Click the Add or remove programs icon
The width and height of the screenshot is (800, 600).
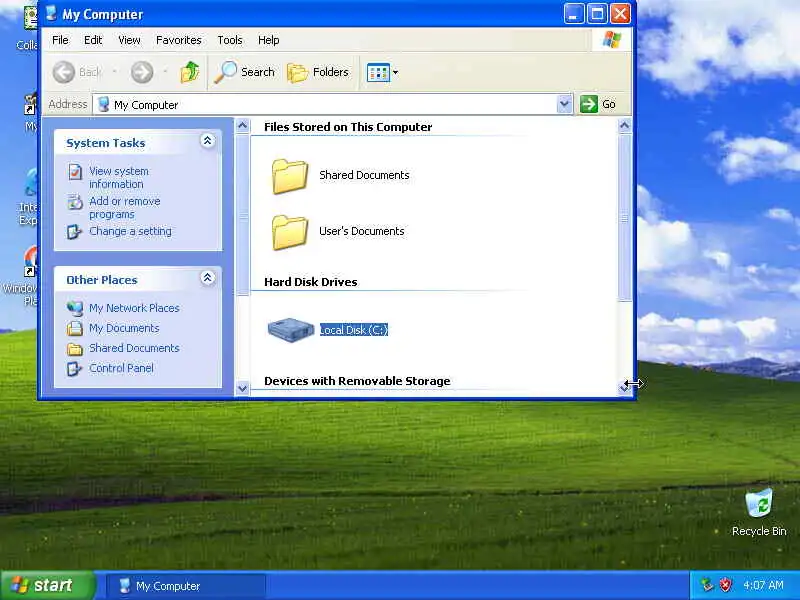pos(75,202)
